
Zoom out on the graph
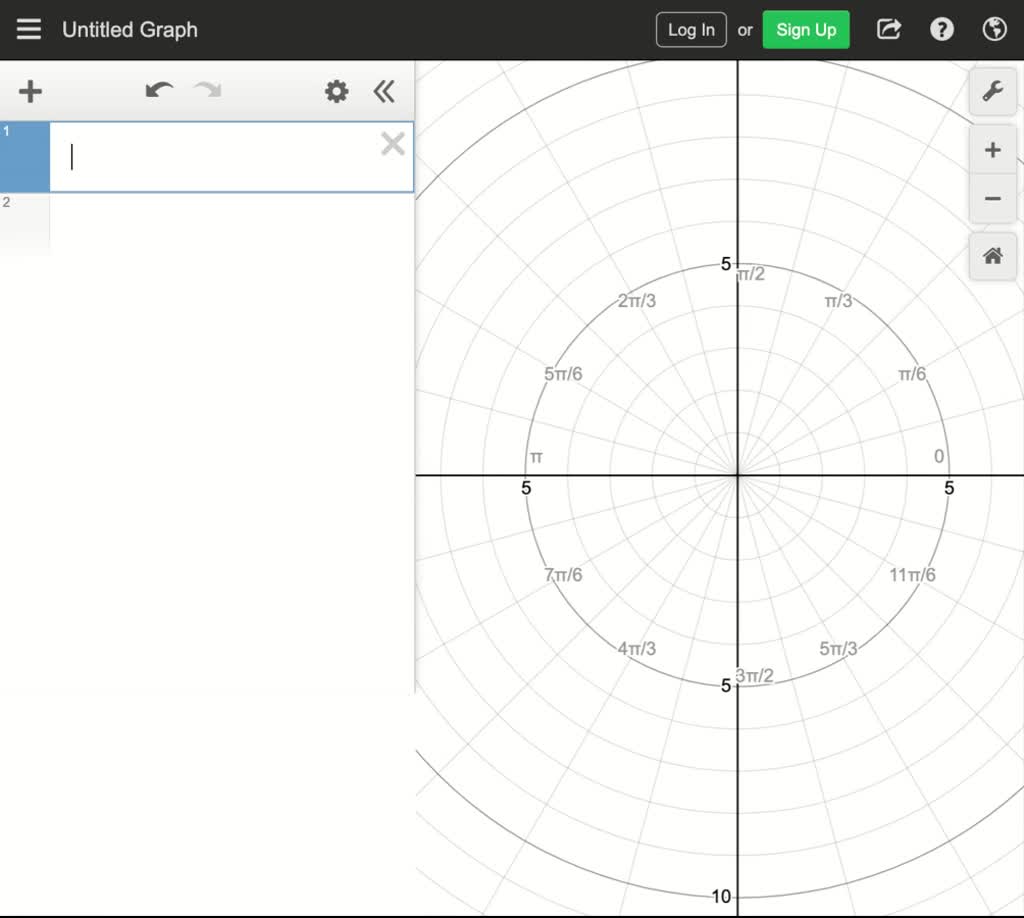coord(992,198)
